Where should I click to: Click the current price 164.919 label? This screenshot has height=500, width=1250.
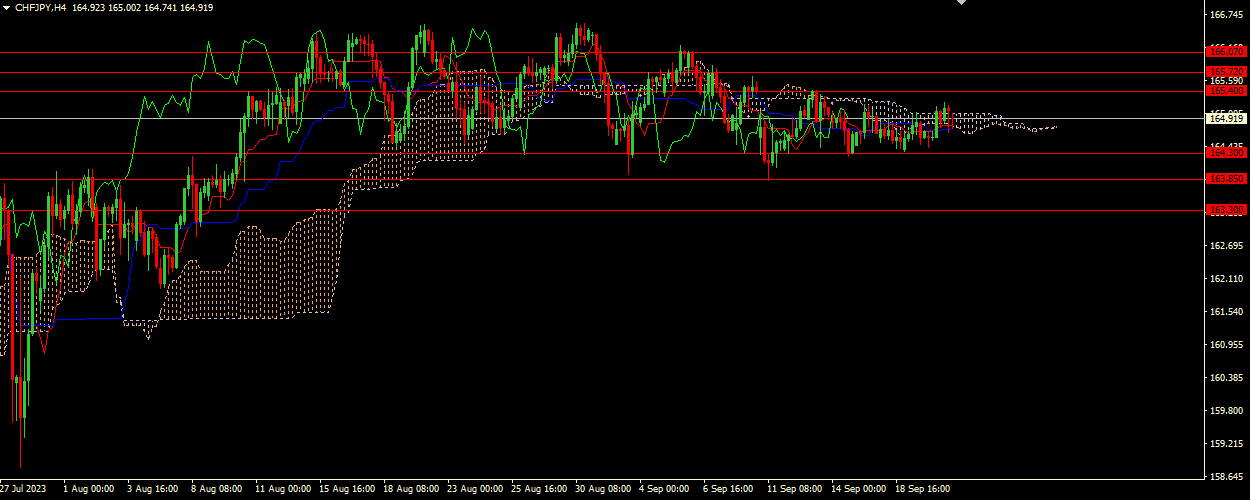(1226, 118)
